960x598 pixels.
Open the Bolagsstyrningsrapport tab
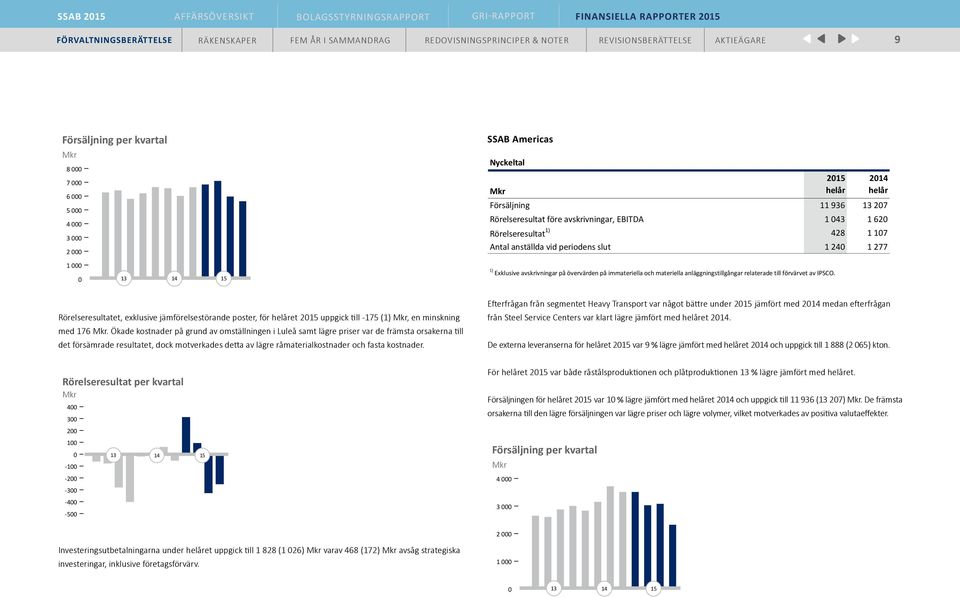point(362,17)
